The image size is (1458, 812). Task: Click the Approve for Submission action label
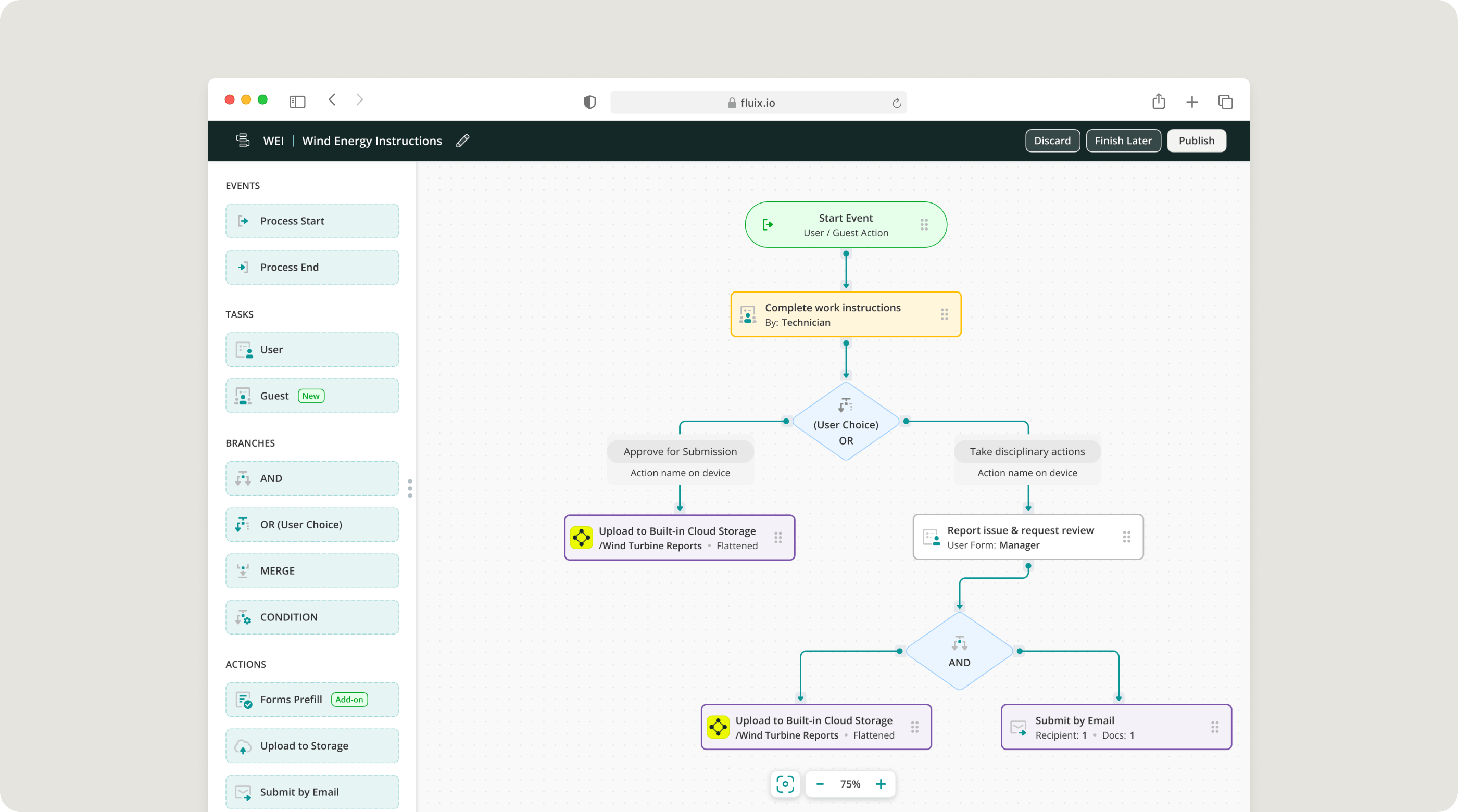click(x=680, y=452)
